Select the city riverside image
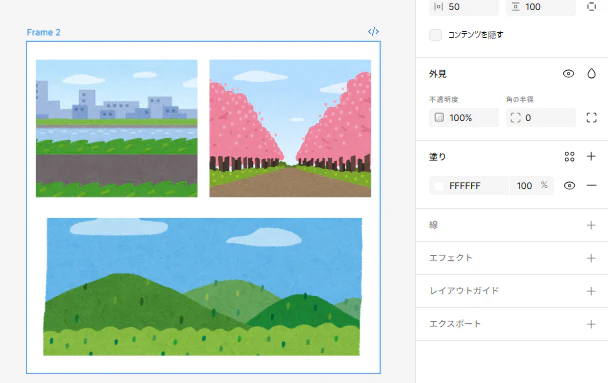The image size is (608, 383). 117,128
